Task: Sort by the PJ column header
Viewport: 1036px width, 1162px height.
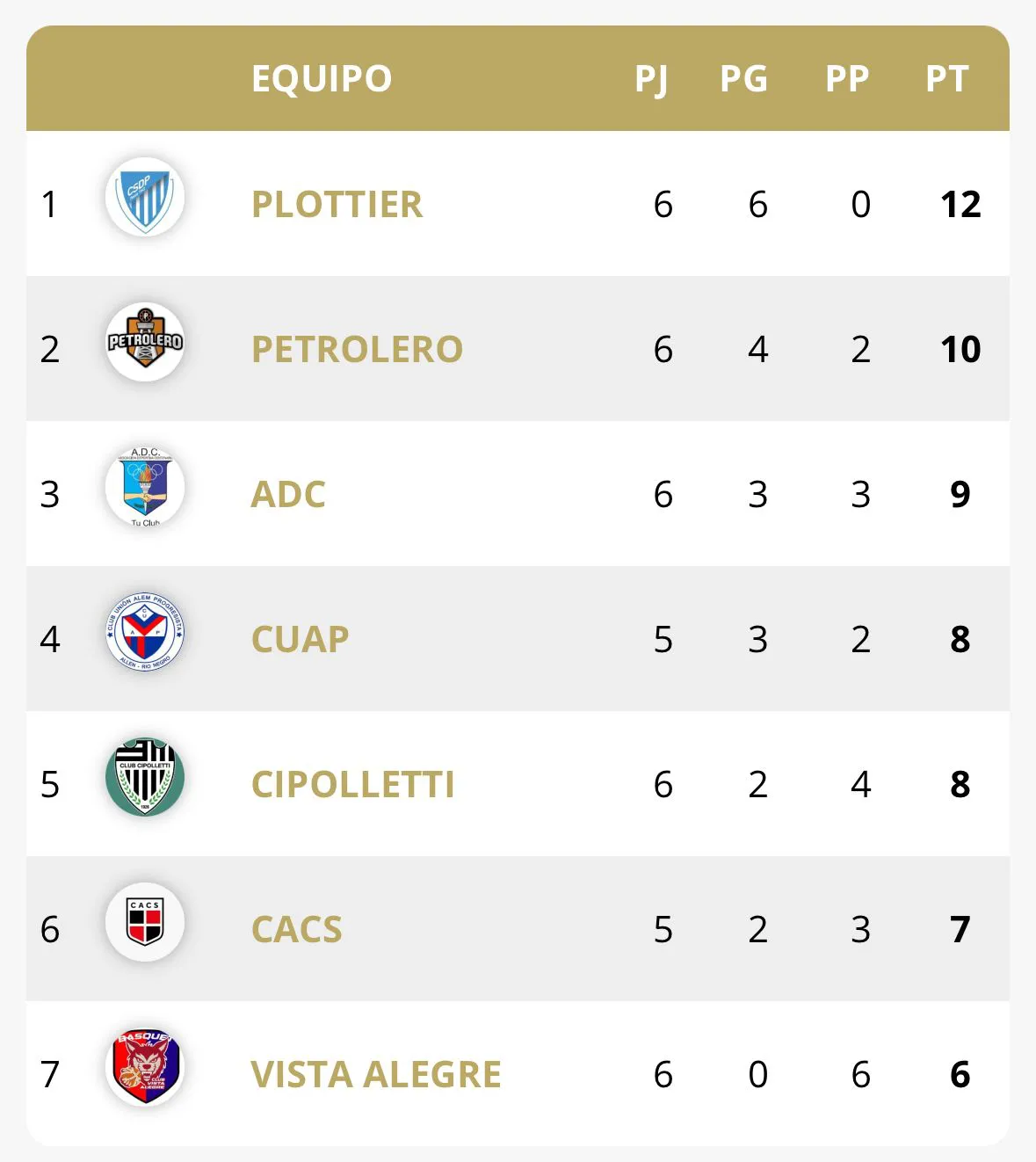Action: pos(651,79)
